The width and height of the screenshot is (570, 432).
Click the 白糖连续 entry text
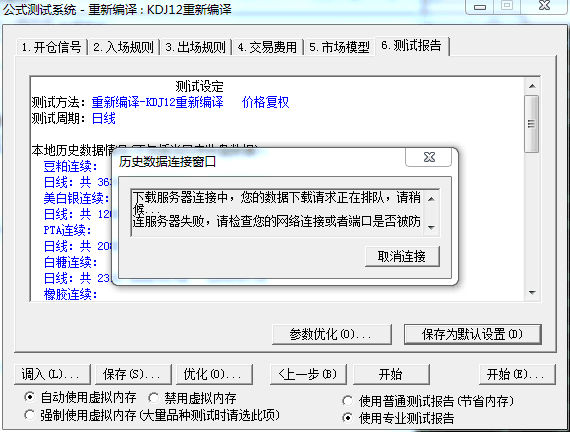(71, 262)
